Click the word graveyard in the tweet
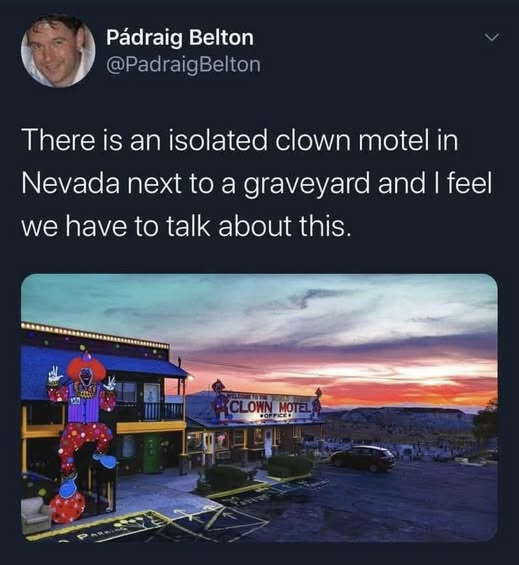This screenshot has height=565, width=519. 307,184
